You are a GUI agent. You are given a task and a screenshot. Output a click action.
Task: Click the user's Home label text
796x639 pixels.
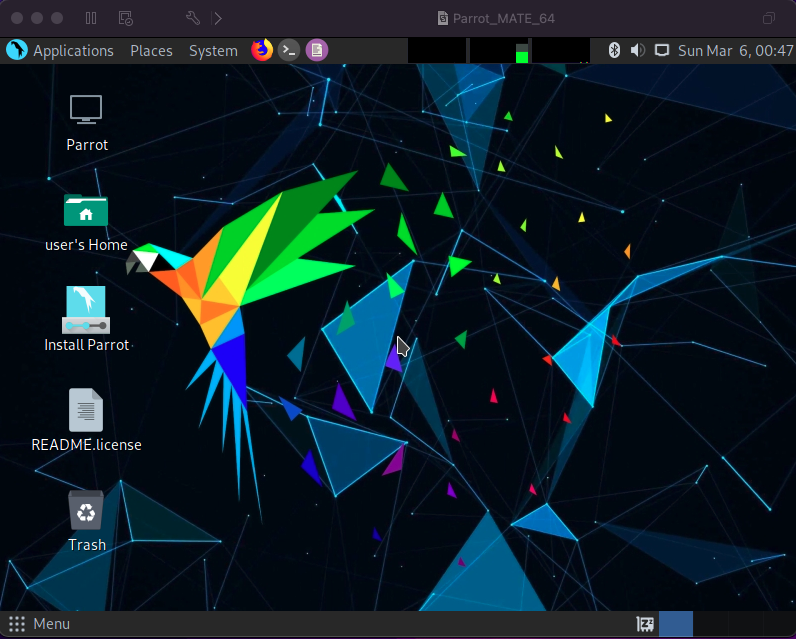pyautogui.click(x=86, y=245)
